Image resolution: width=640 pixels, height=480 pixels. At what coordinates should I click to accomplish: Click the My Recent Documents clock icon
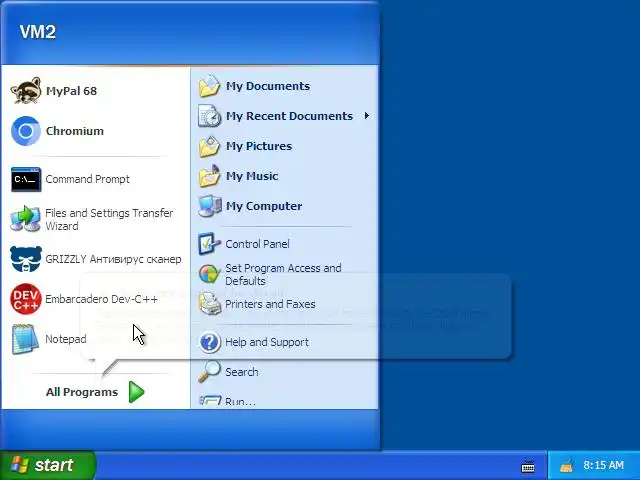209,116
